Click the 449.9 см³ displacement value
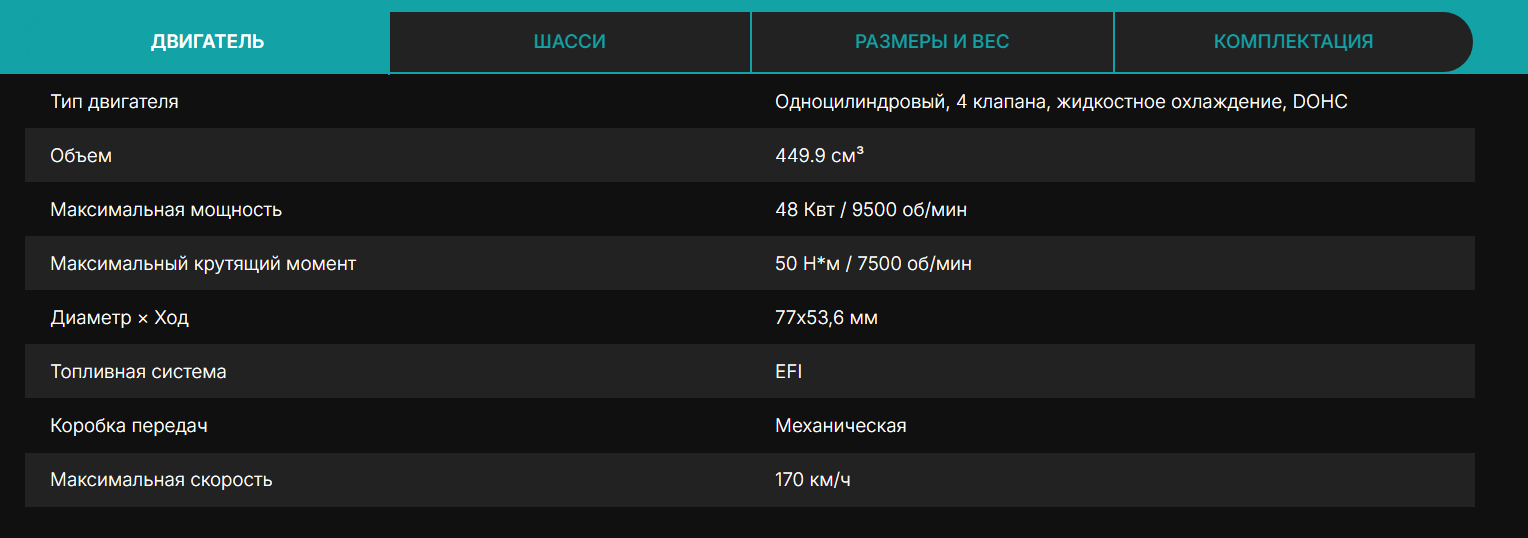The width and height of the screenshot is (1528, 538). (820, 156)
